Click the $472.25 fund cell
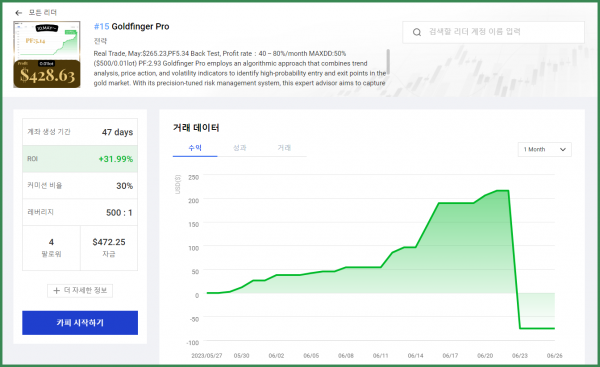Viewport: 600px width, 367px height. click(109, 248)
